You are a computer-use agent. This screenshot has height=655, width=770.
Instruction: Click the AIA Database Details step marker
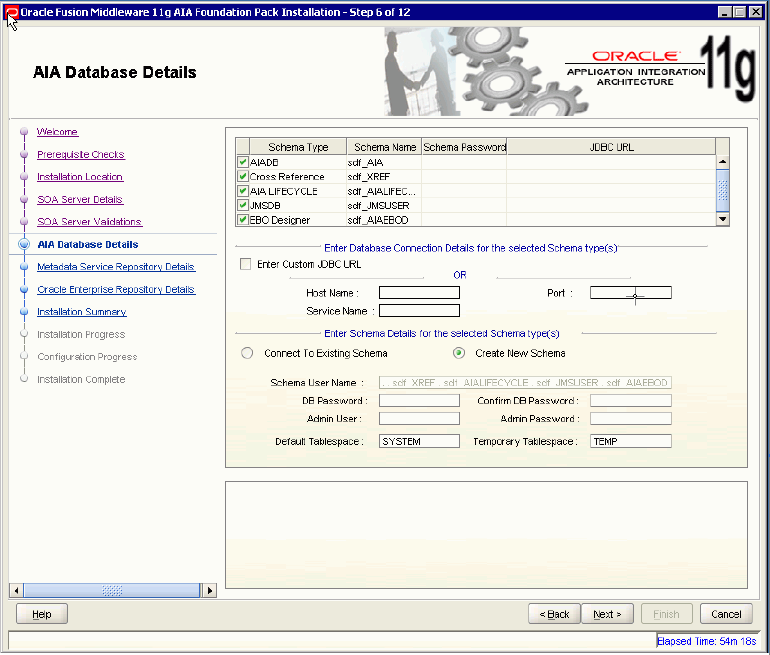[24, 244]
